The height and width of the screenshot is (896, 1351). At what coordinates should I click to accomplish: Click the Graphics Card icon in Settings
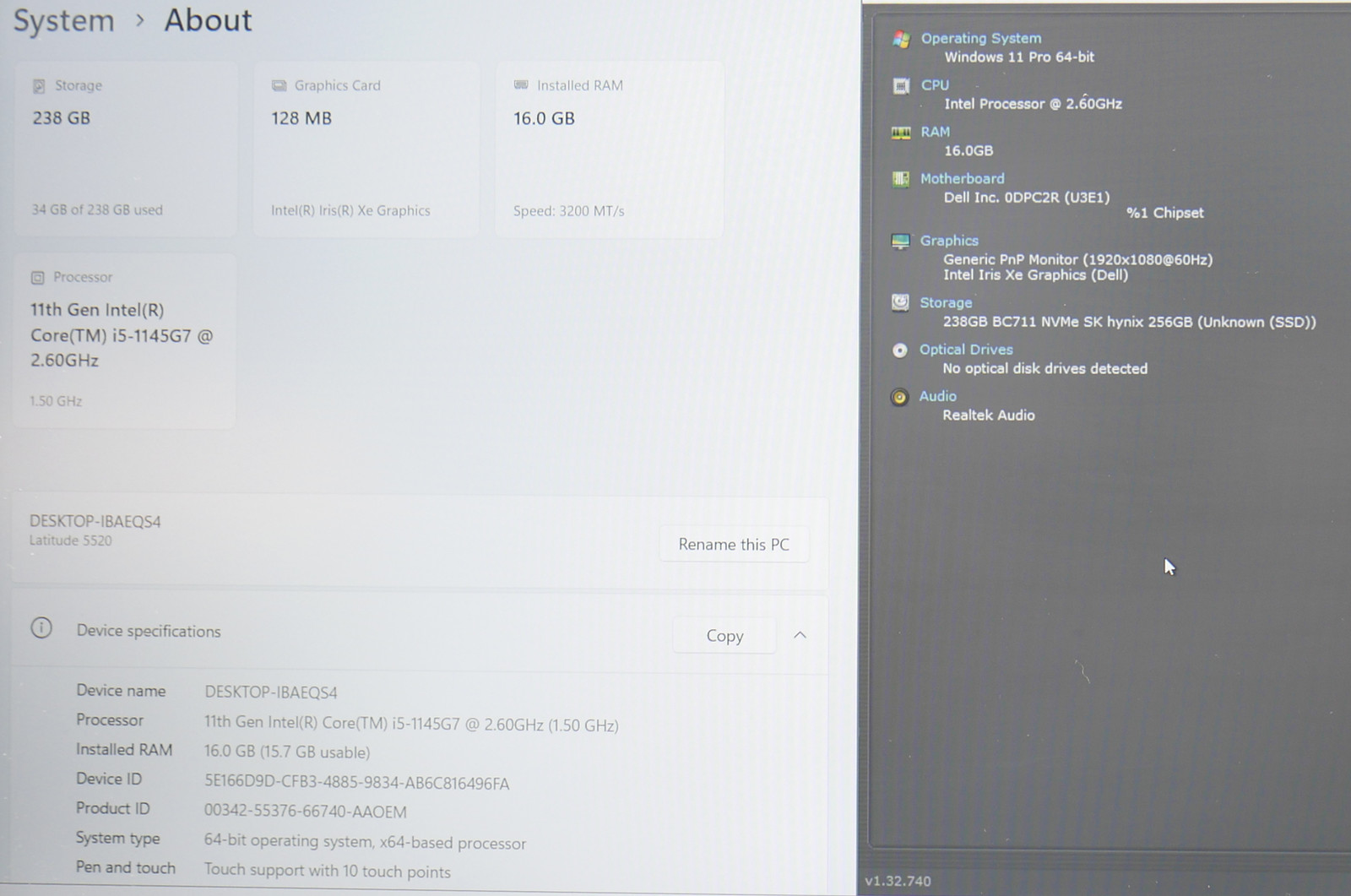coord(279,86)
